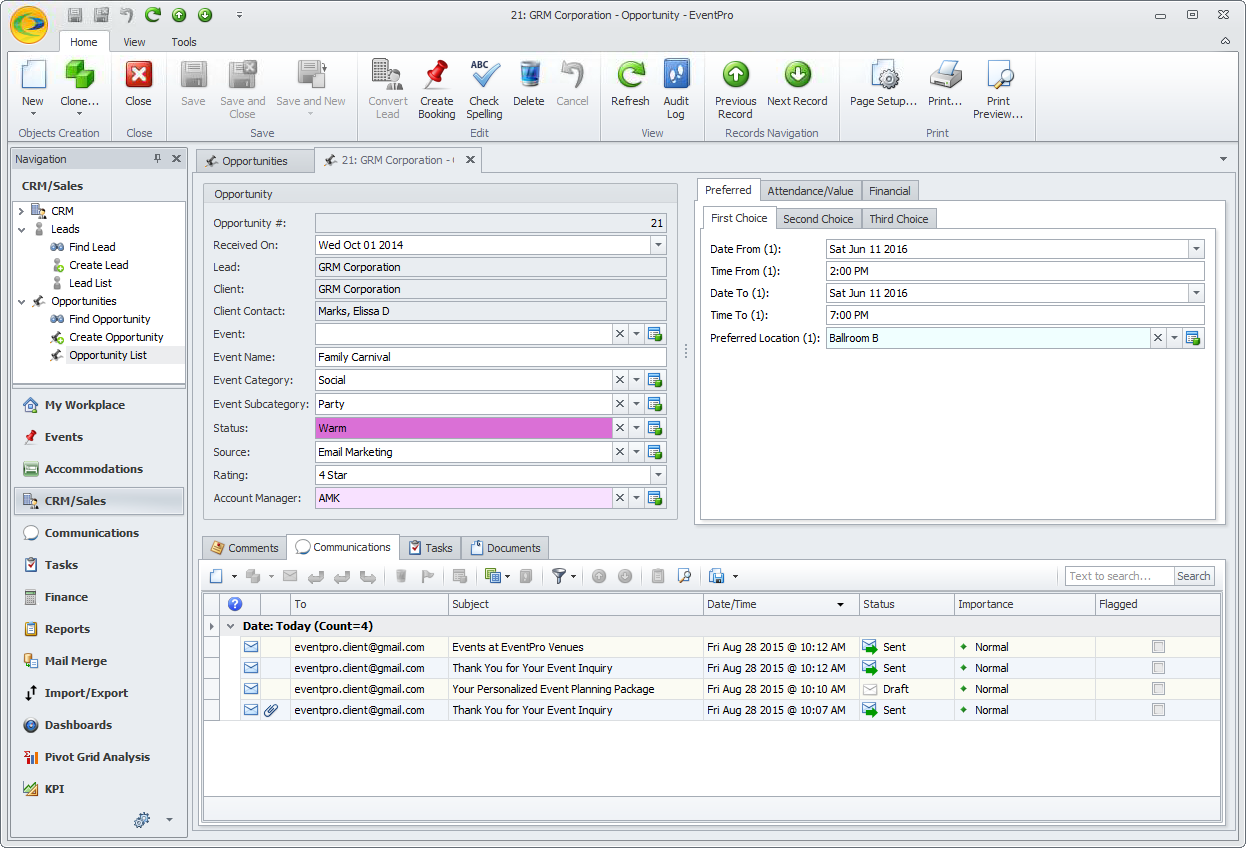Open the Mail Merge navigation group
Screen dimensions: 1246x848
(99, 661)
